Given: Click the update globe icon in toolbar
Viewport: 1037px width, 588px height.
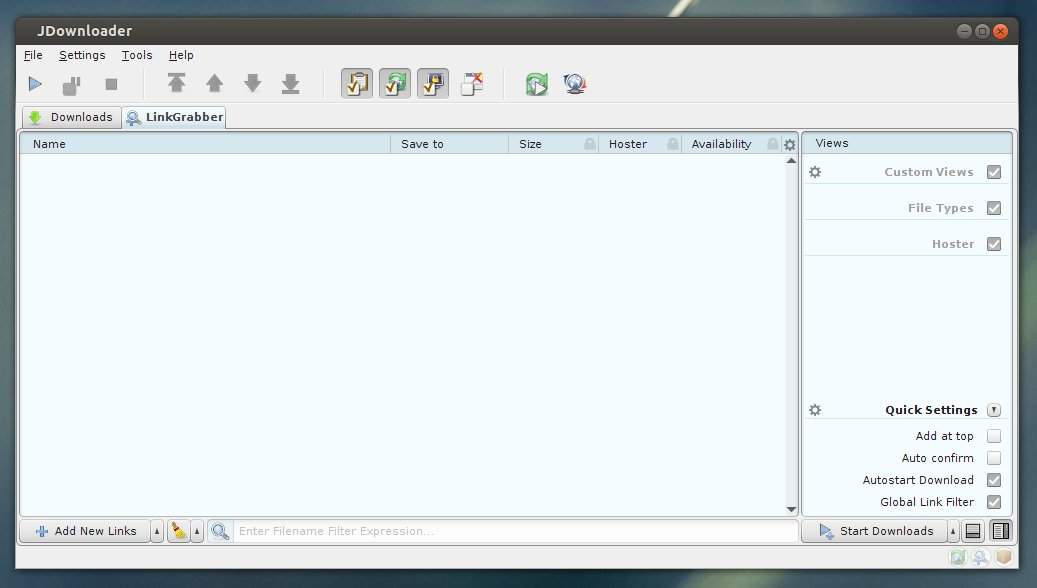Looking at the screenshot, I should click(x=575, y=84).
